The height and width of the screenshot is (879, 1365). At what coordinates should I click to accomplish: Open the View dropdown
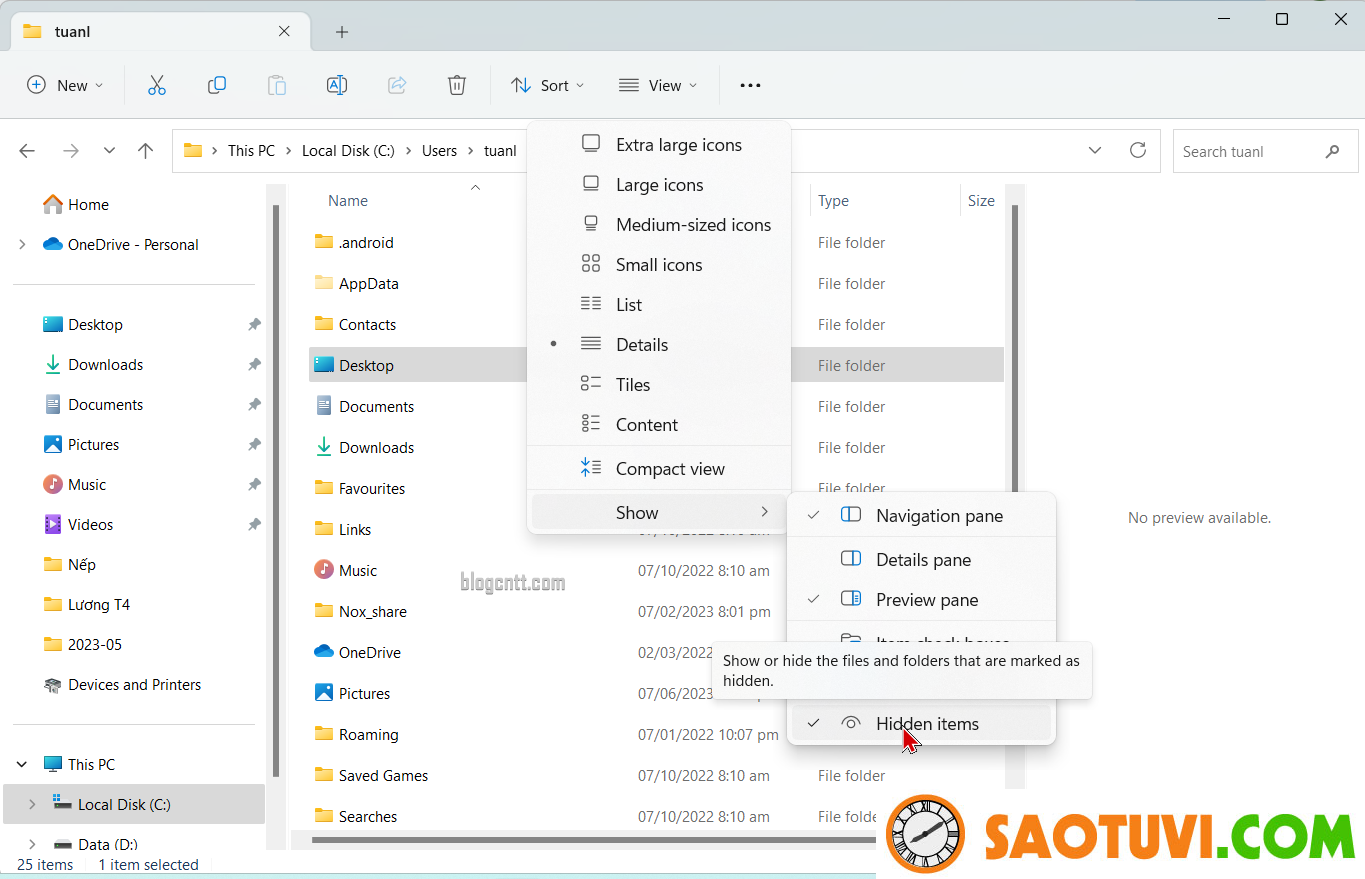coord(658,85)
